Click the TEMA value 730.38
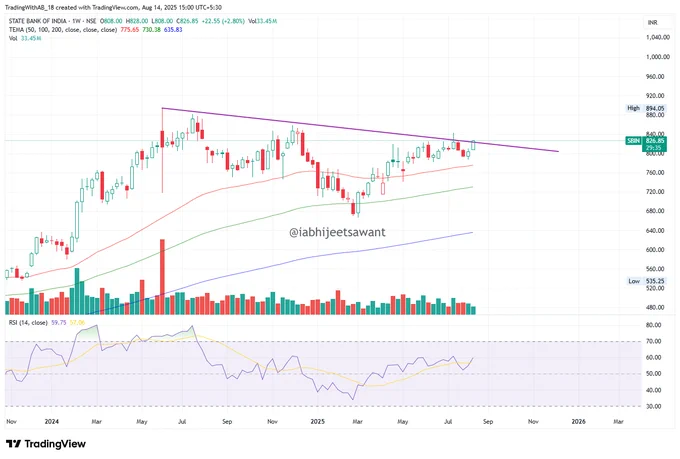The image size is (680, 459). click(151, 30)
